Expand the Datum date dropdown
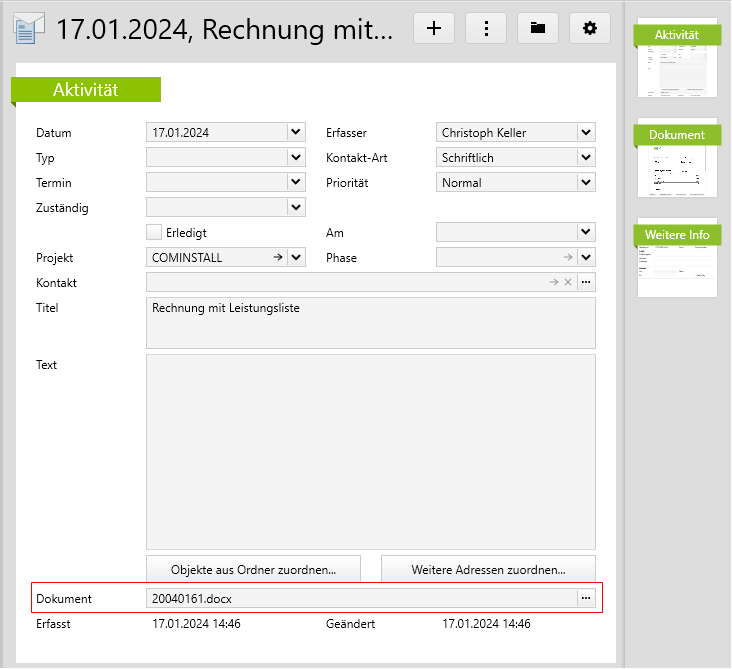The image size is (732, 669). coord(295,132)
